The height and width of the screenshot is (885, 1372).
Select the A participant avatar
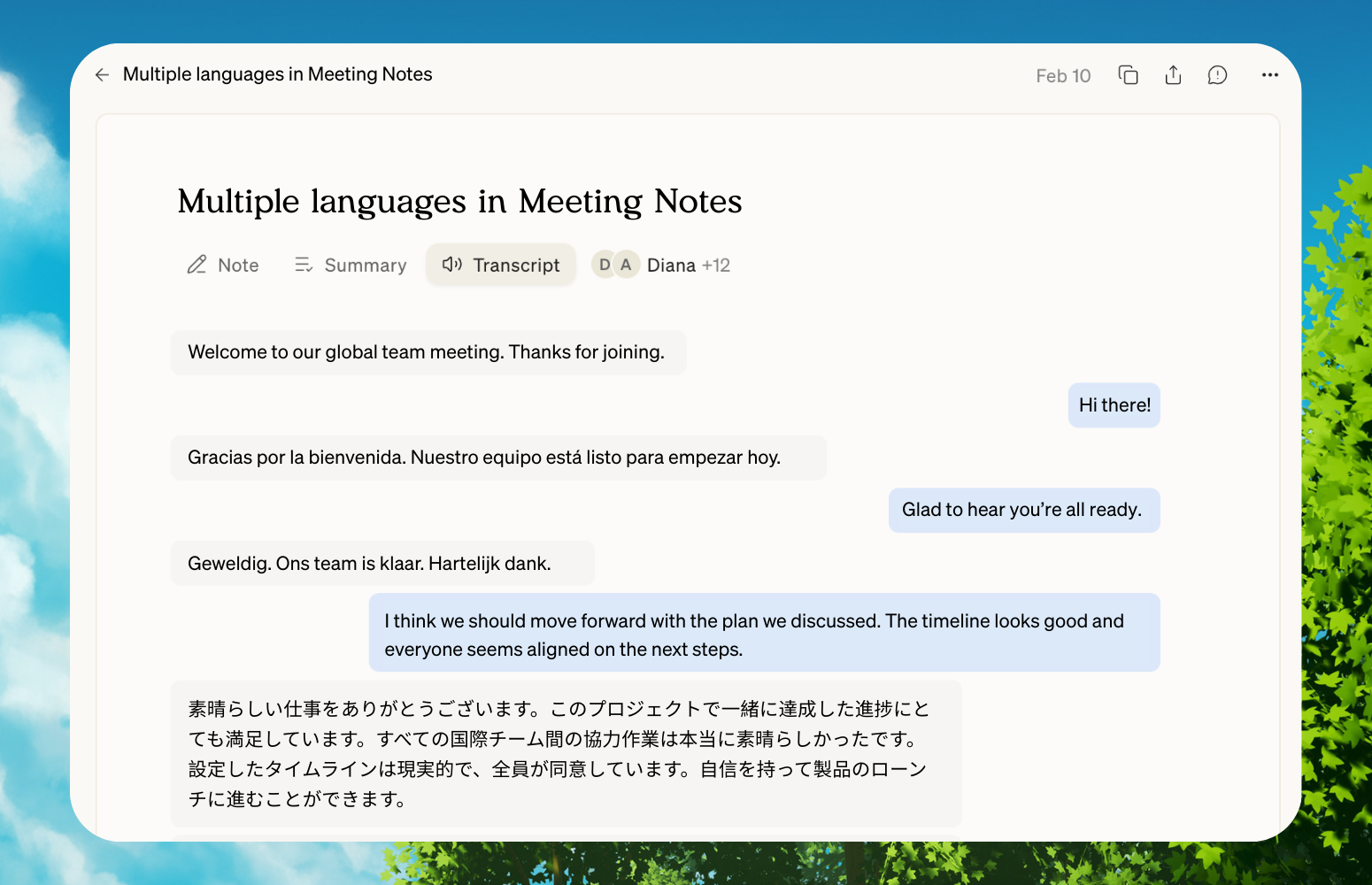click(626, 265)
